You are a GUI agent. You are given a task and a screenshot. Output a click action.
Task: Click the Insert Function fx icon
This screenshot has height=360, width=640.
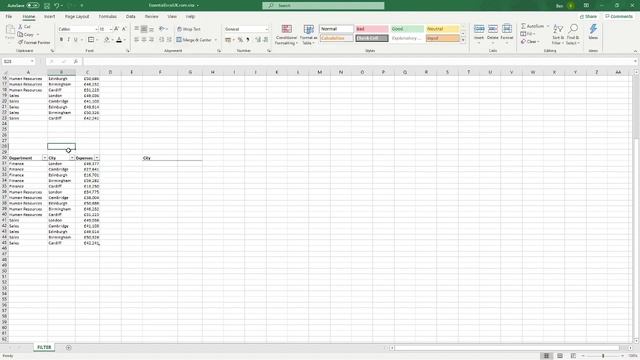[76, 61]
